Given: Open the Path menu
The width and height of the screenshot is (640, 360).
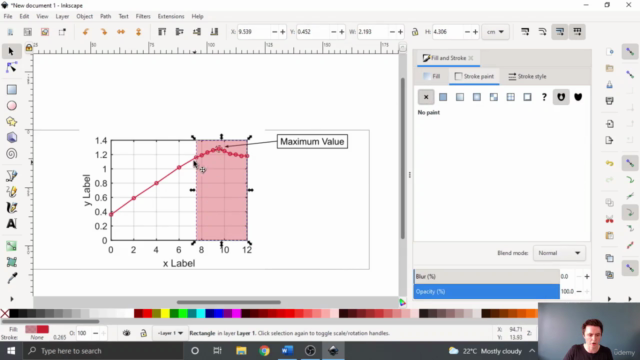Looking at the screenshot, I should [x=105, y=16].
